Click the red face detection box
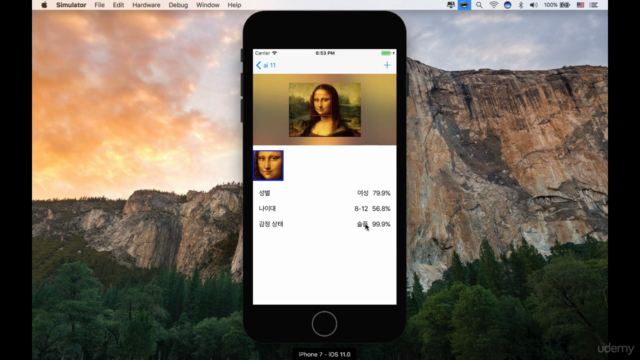Image resolution: width=640 pixels, height=360 pixels. coord(322,104)
